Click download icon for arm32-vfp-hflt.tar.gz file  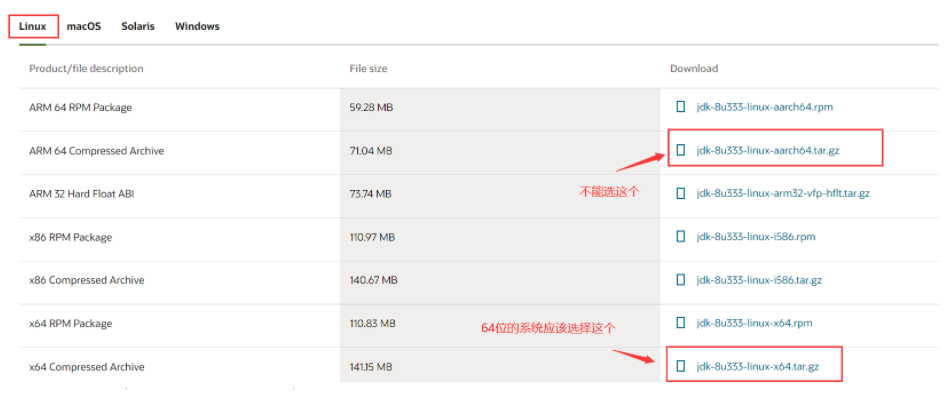click(x=680, y=193)
